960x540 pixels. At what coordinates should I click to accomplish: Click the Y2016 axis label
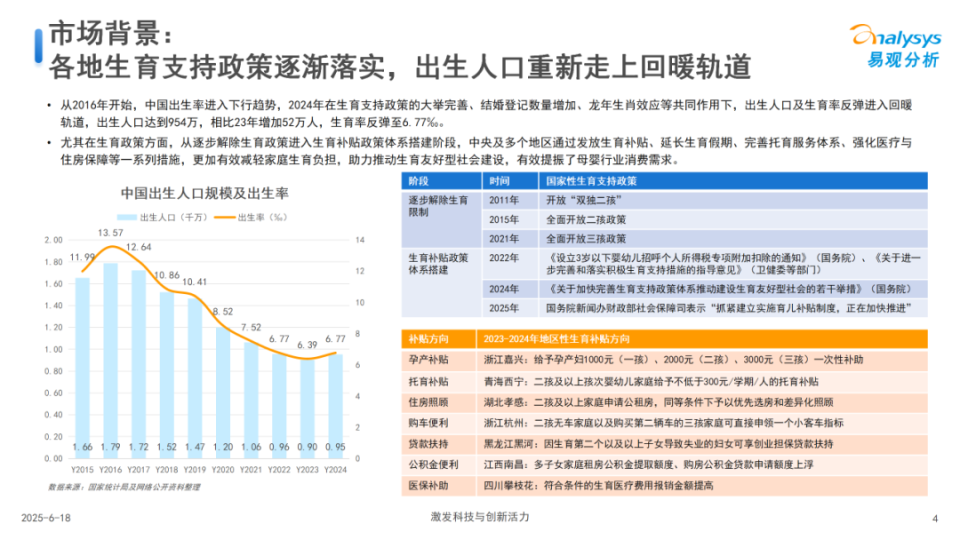[x=110, y=470]
